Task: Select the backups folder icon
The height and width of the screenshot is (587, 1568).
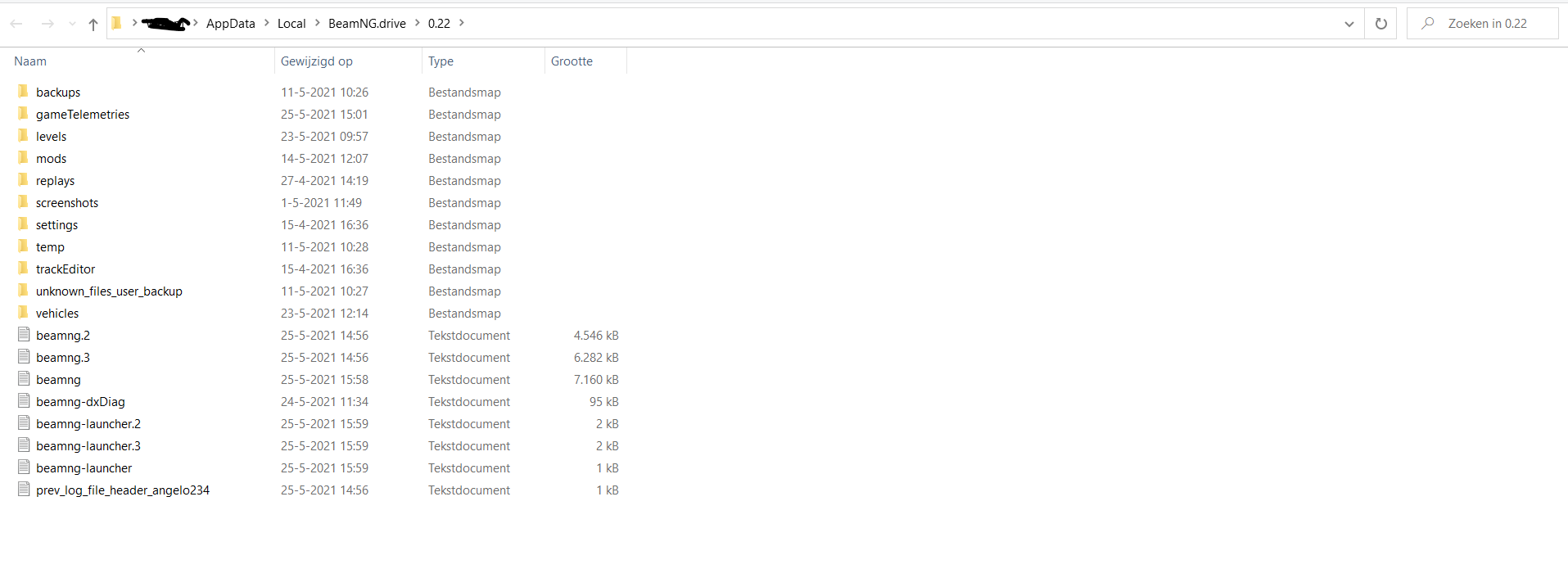Action: pyautogui.click(x=23, y=91)
